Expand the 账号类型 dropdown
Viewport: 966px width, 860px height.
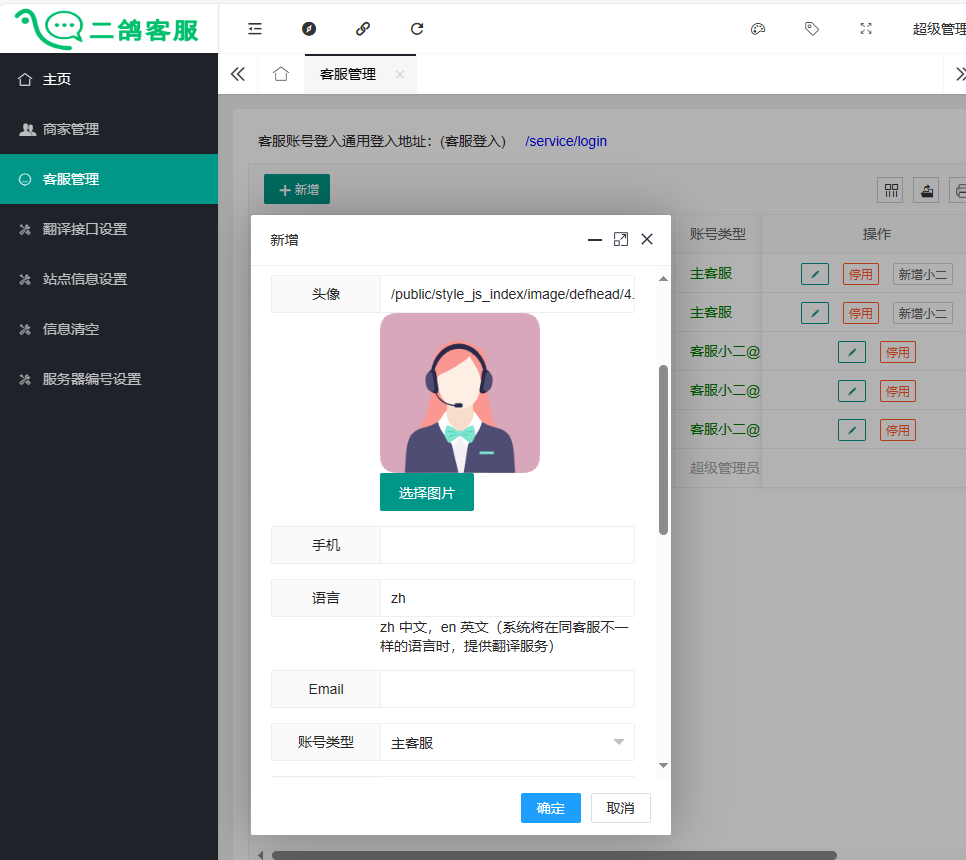coord(507,743)
